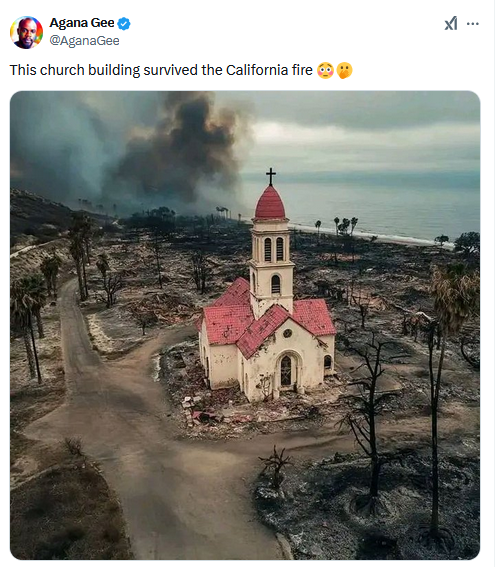The height and width of the screenshot is (567, 497).
Task: Click the blue verified badge
Action: pyautogui.click(x=124, y=24)
